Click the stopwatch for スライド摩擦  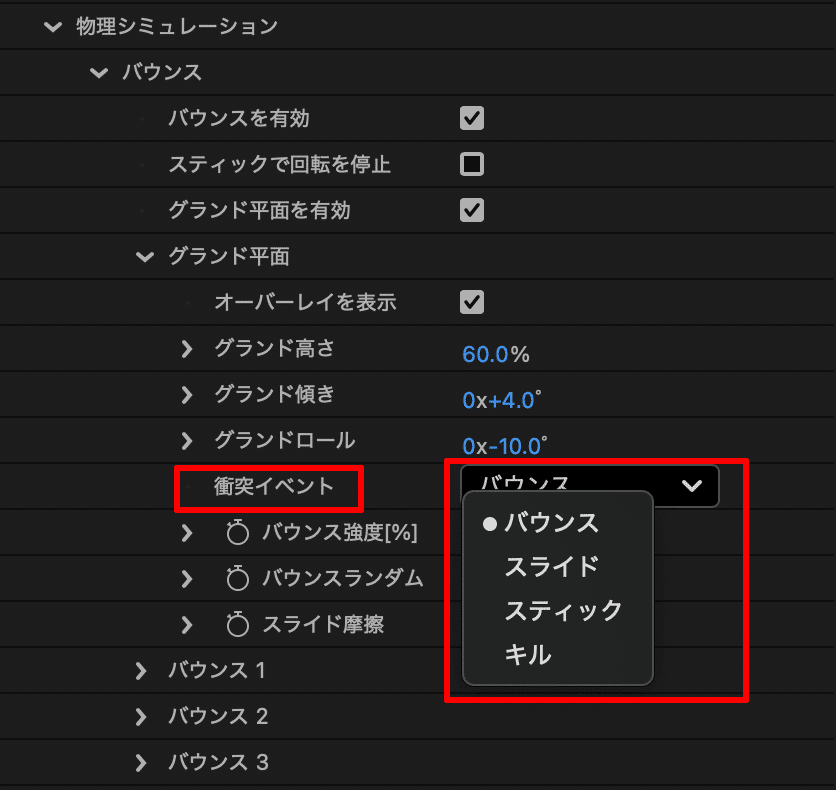[237, 624]
